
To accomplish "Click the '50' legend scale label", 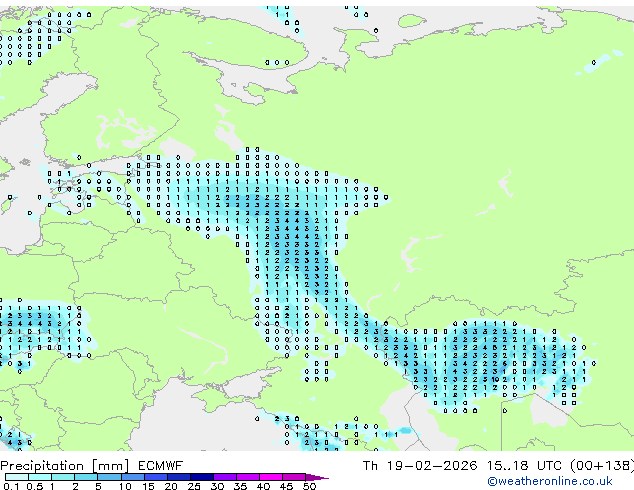I will click(x=310, y=486).
